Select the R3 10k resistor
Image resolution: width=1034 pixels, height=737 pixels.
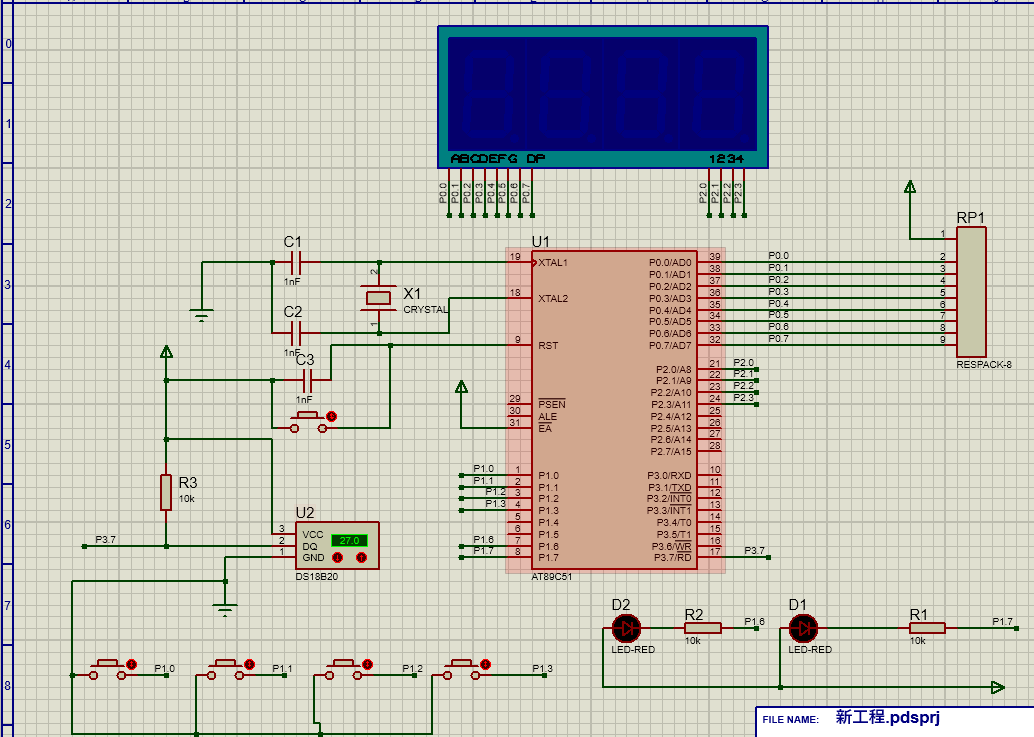(x=166, y=492)
